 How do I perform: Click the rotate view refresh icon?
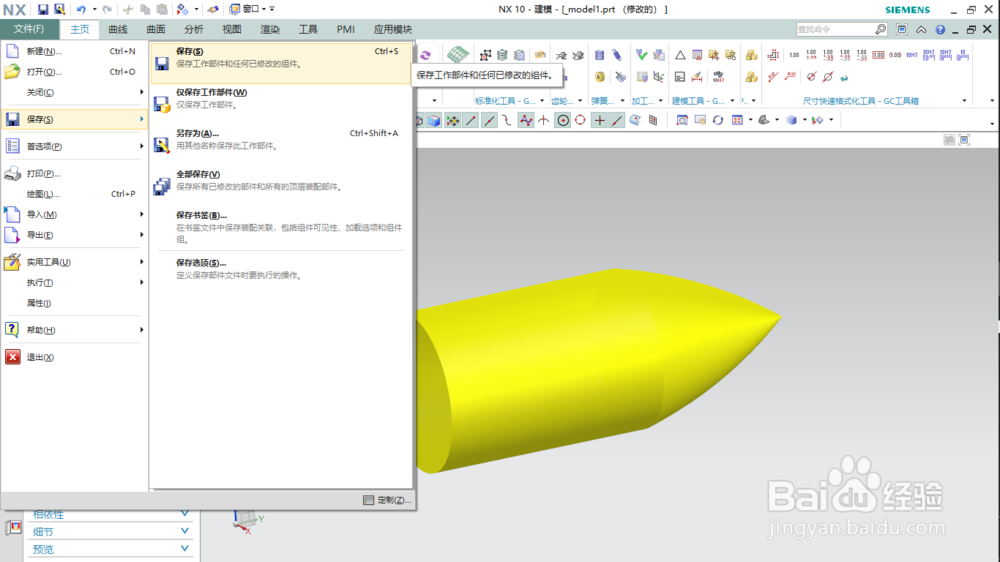pyautogui.click(x=718, y=120)
